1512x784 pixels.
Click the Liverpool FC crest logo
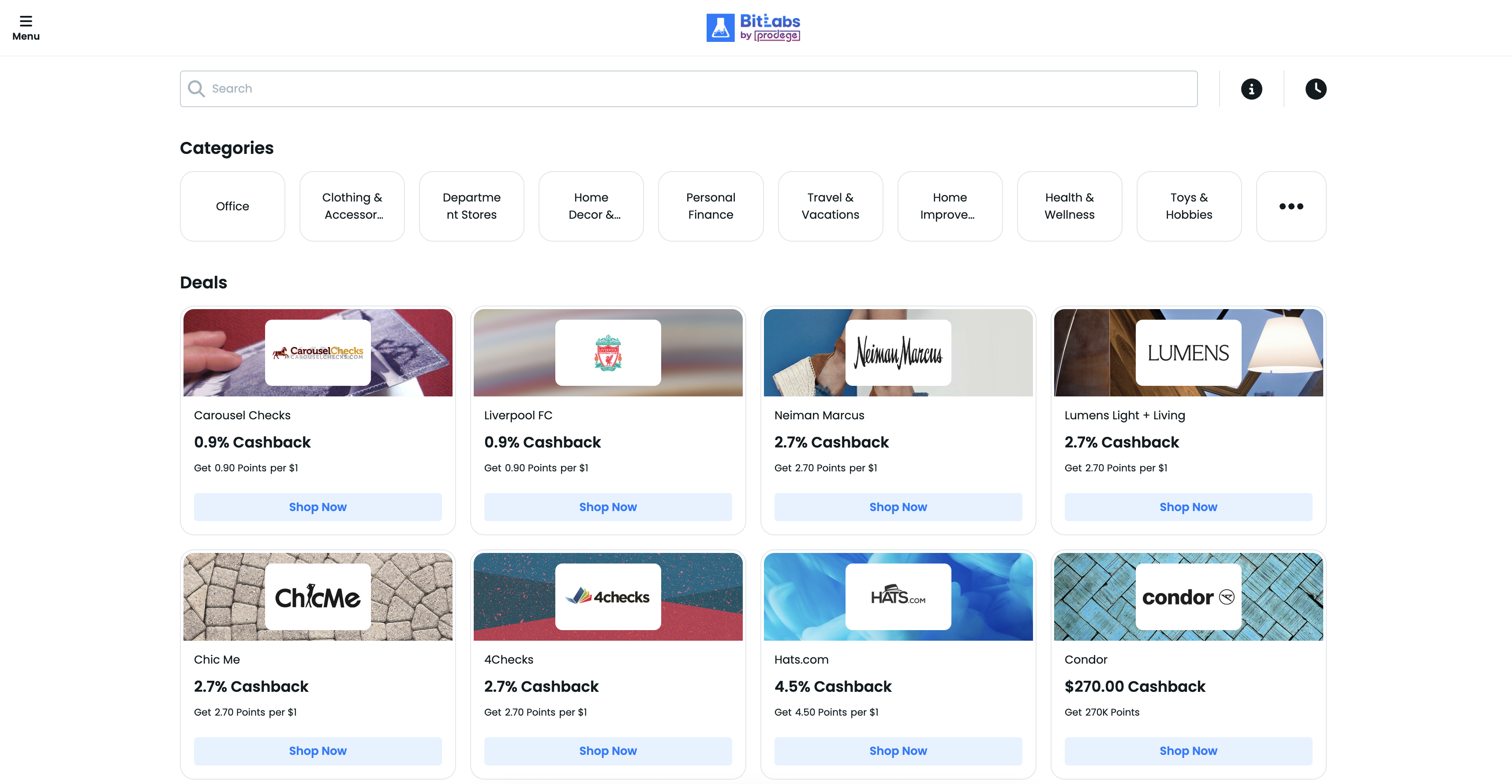coord(607,352)
